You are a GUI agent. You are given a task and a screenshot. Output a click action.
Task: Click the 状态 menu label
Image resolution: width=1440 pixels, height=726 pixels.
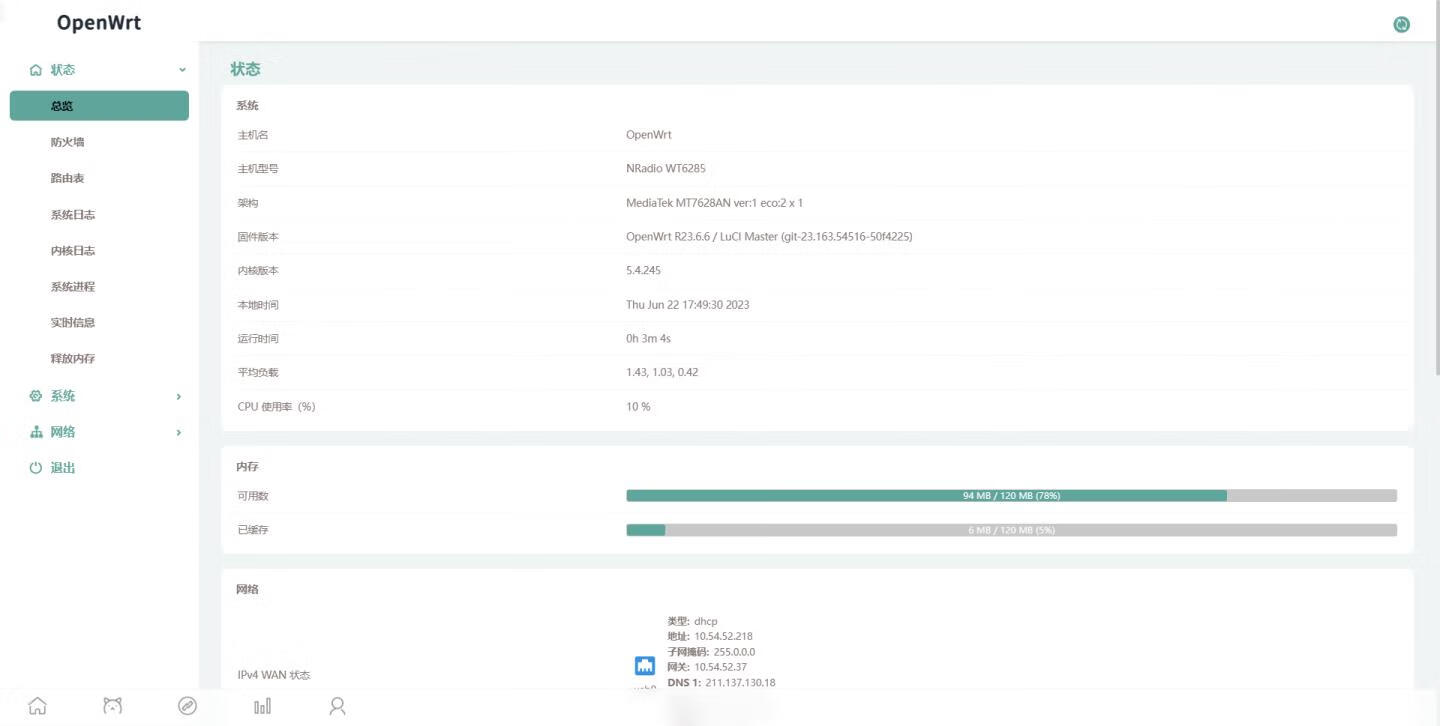click(63, 70)
